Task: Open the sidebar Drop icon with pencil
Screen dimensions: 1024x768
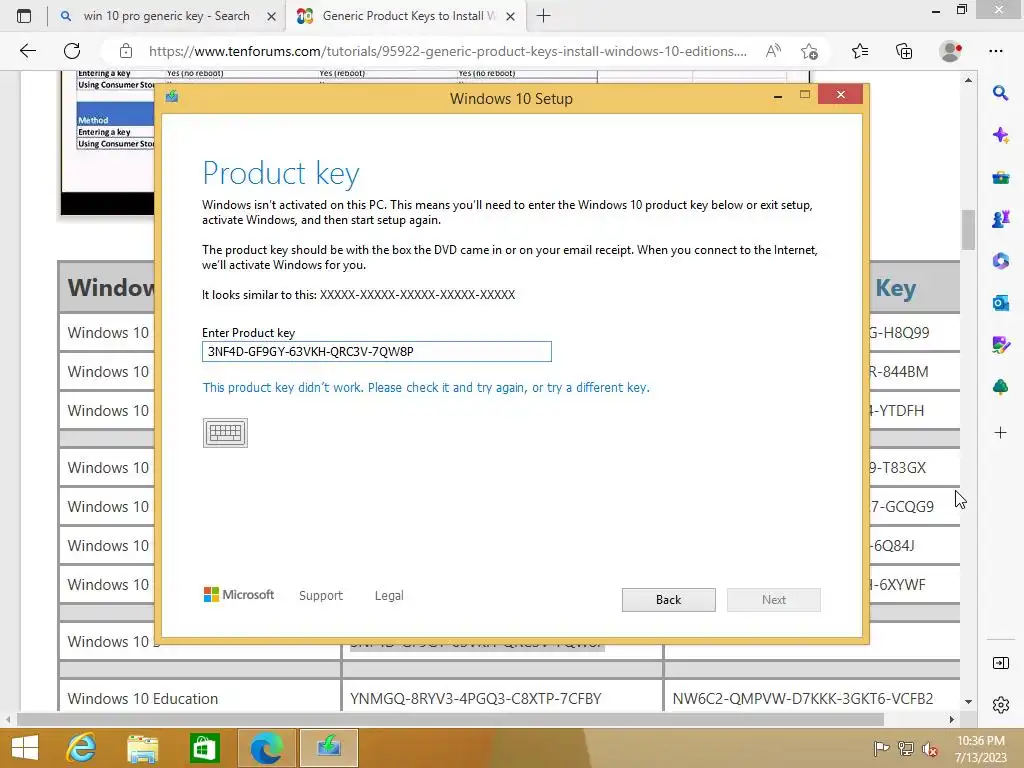Action: point(1000,345)
